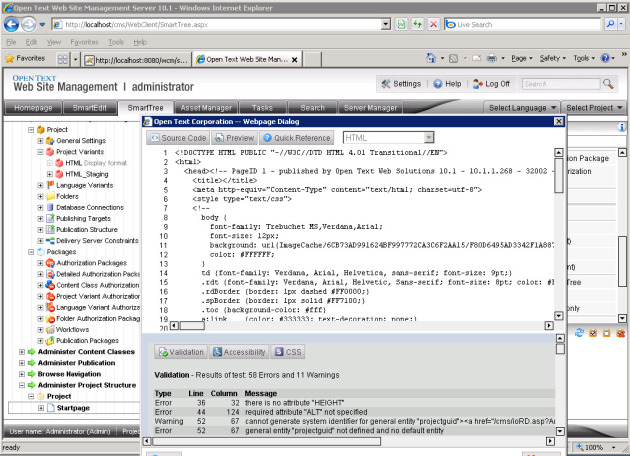
Task: Click the Quick Tabs grid icon
Action: [63, 60]
